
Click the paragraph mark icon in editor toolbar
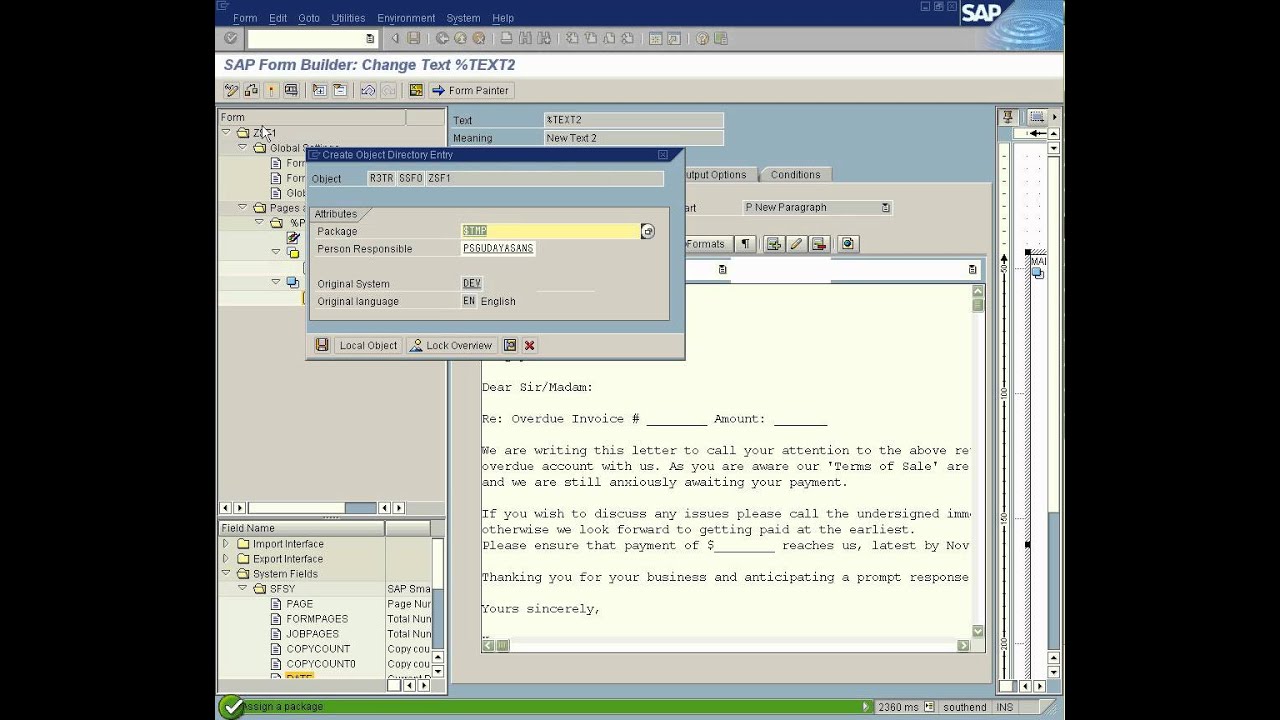745,244
